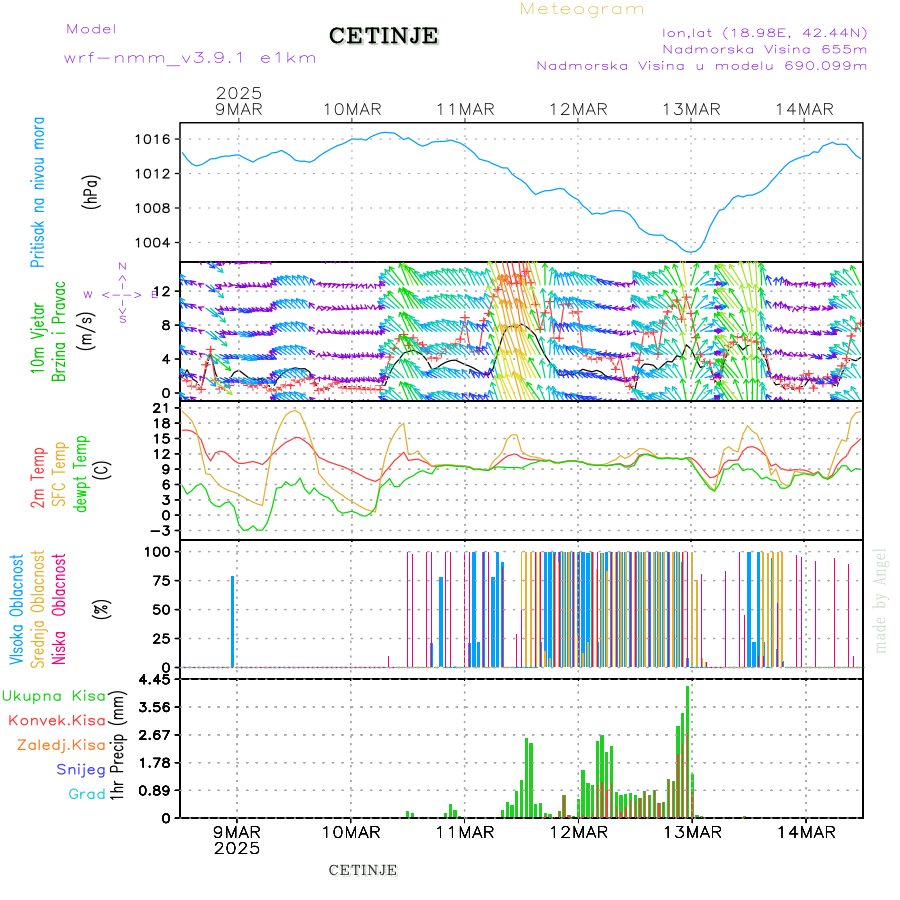This screenshot has width=900, height=900.
Task: Click the orange "Zaledj.Kisa" legend label
Action: click(x=61, y=745)
